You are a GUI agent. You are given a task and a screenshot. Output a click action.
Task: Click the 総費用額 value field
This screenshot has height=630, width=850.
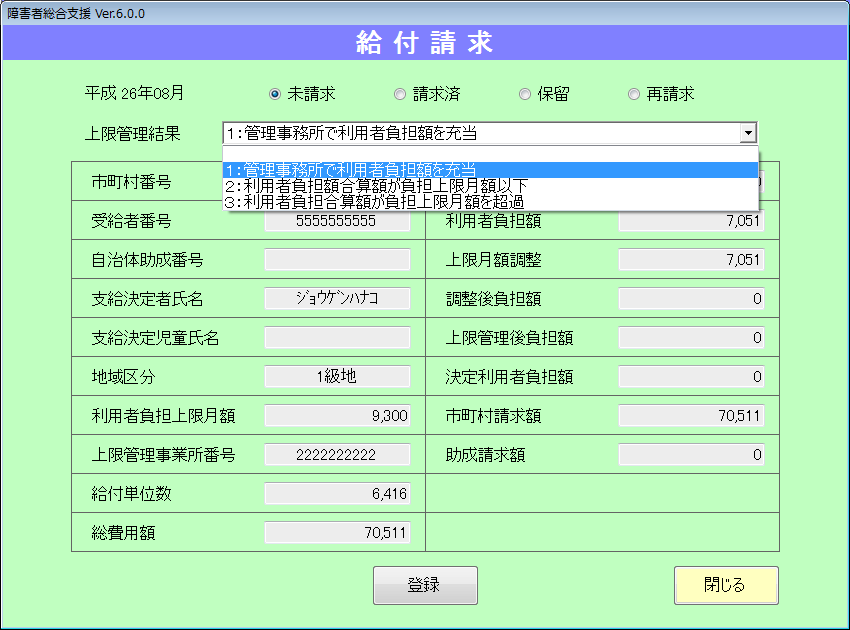point(337,533)
